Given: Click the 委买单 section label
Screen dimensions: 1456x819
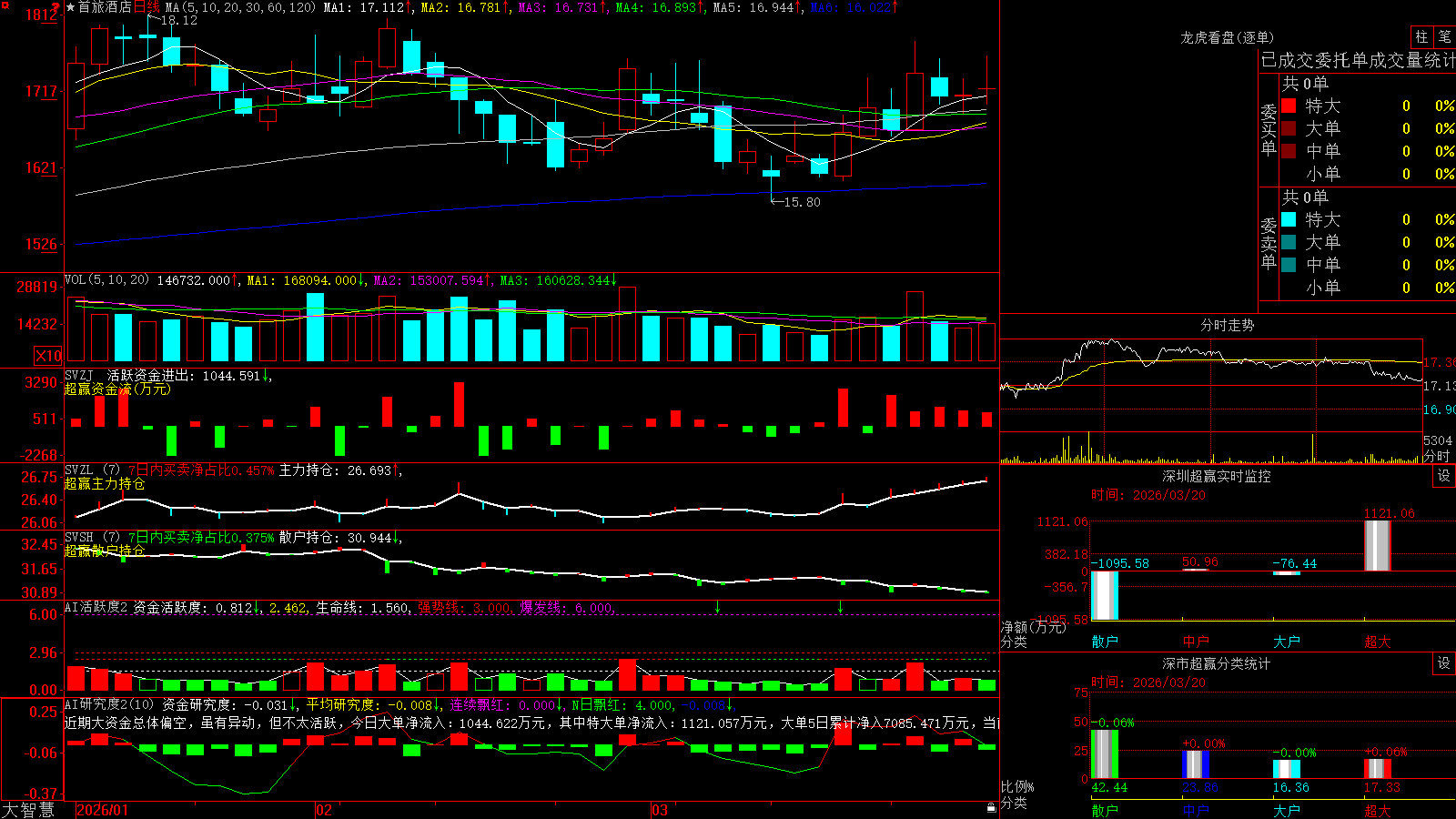Looking at the screenshot, I should 1269,130.
